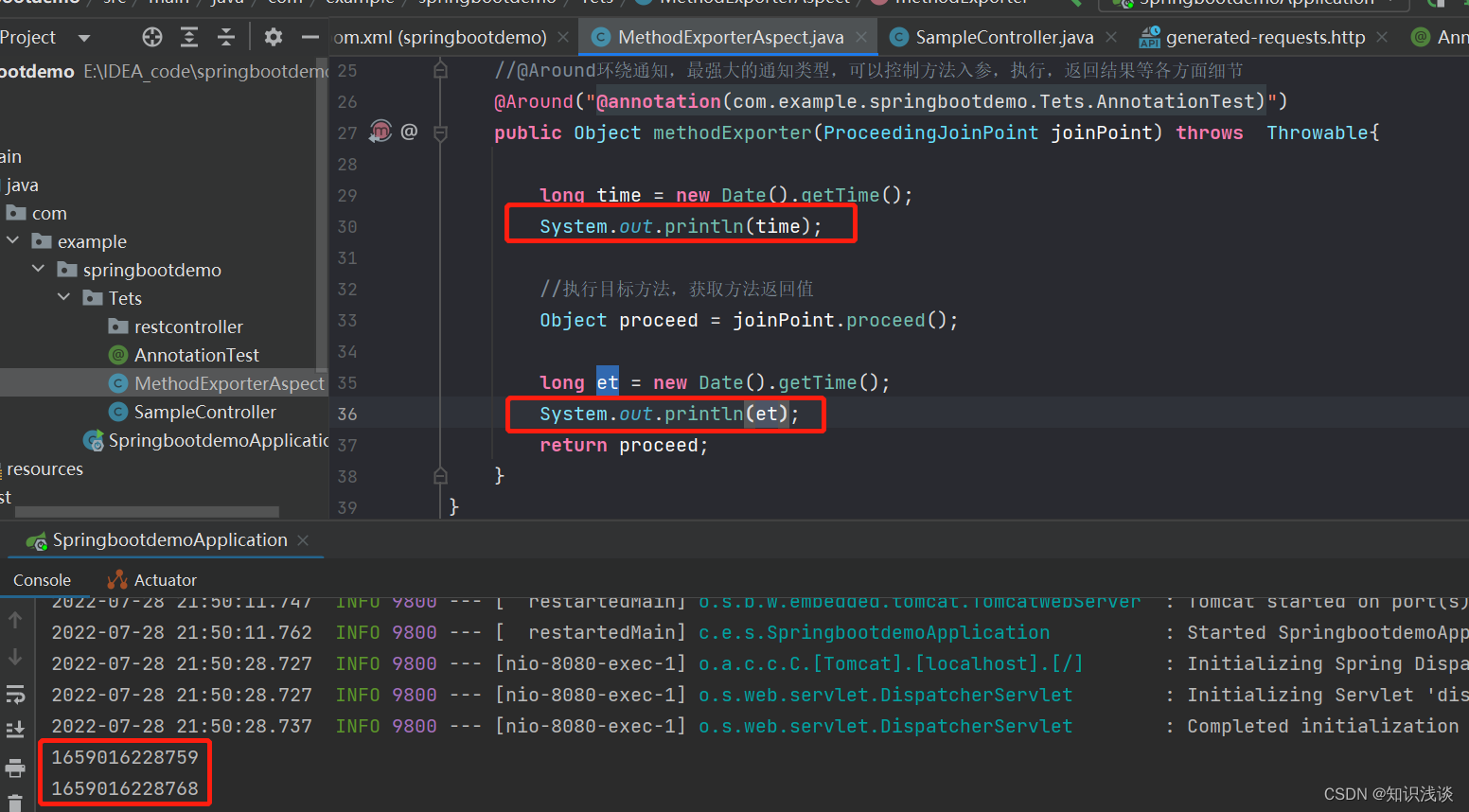Open the Project panel gear options

pyautogui.click(x=274, y=37)
